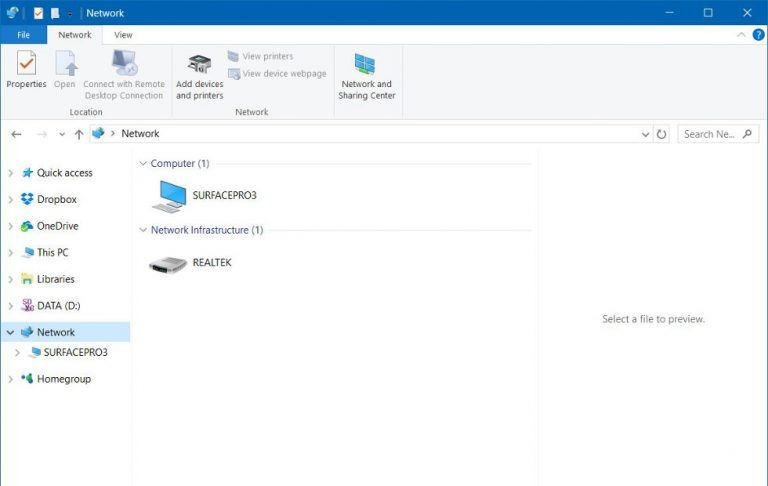The image size is (768, 486).
Task: Collapse the Network Infrastructure (1) group
Action: (x=143, y=230)
